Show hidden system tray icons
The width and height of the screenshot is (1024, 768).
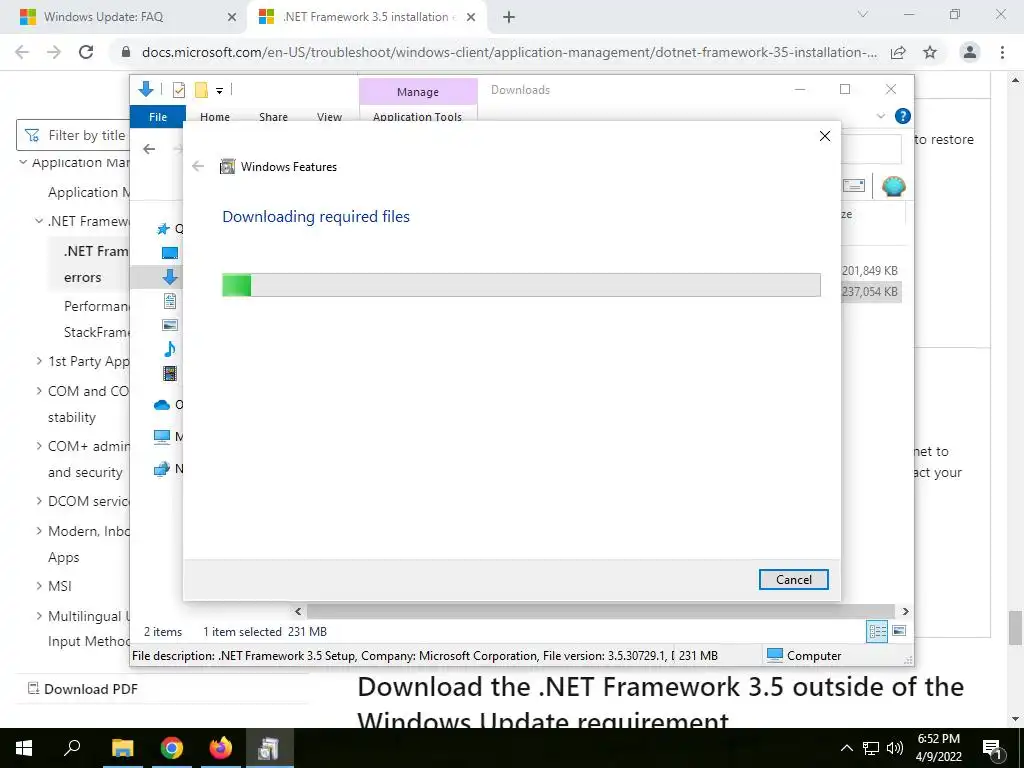pos(846,748)
